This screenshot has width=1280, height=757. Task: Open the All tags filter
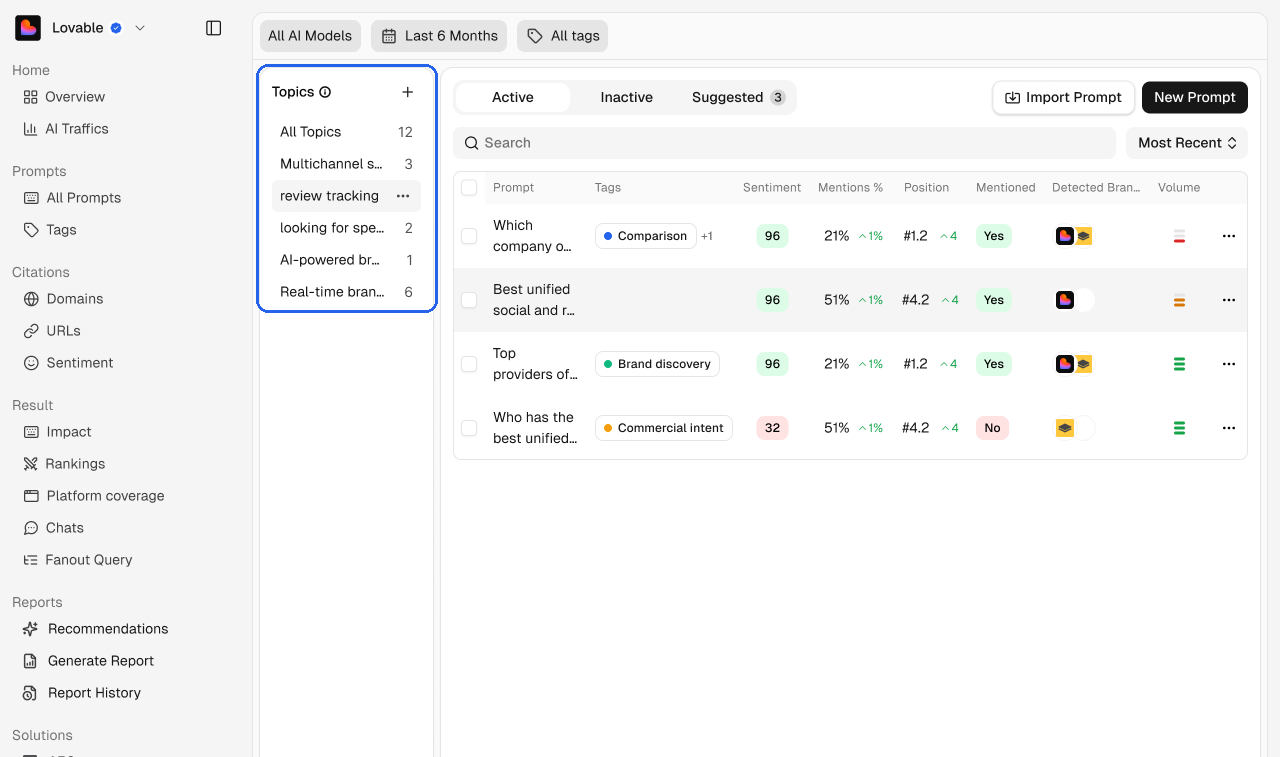(562, 36)
